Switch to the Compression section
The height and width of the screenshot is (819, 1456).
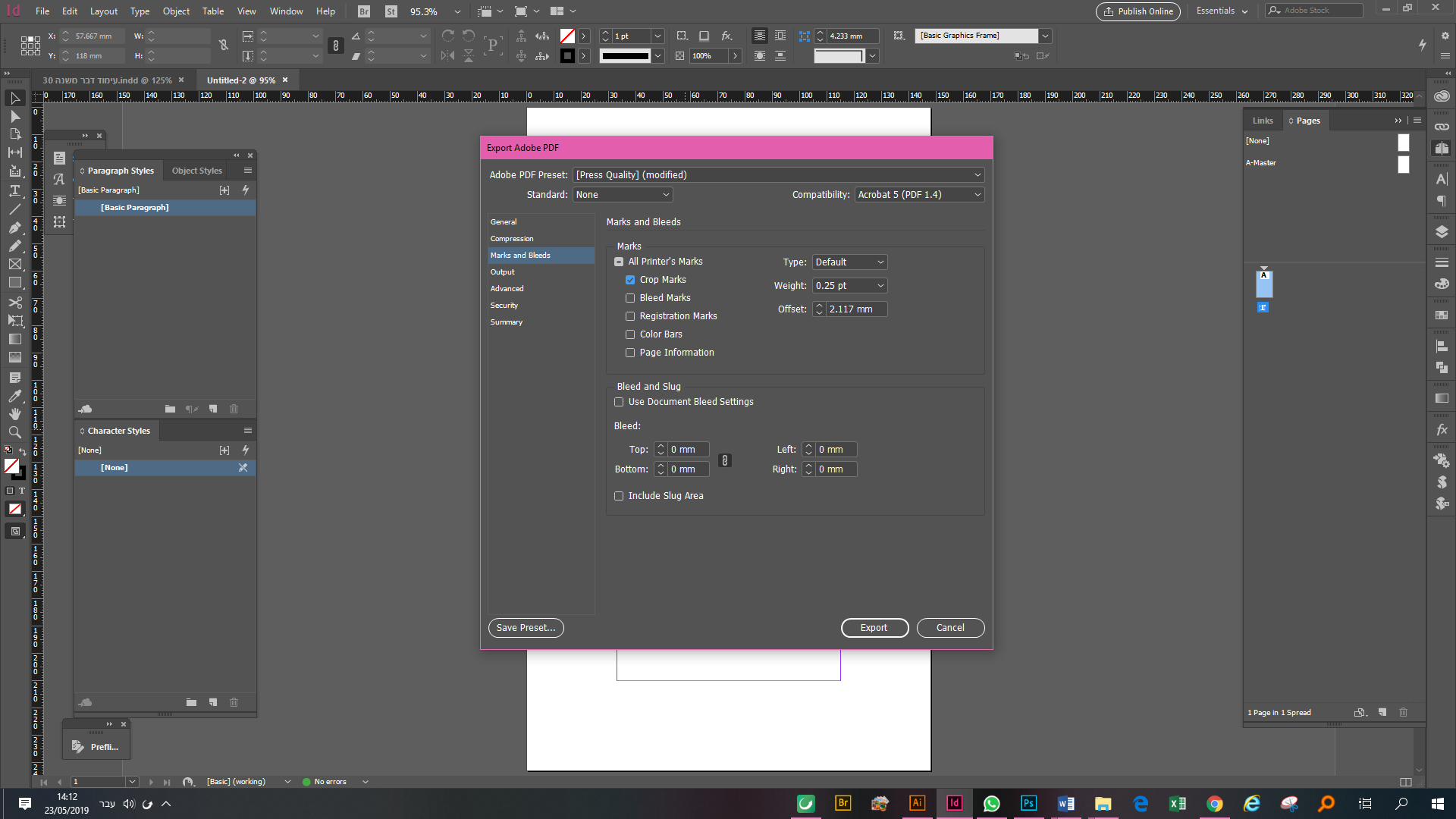point(512,239)
